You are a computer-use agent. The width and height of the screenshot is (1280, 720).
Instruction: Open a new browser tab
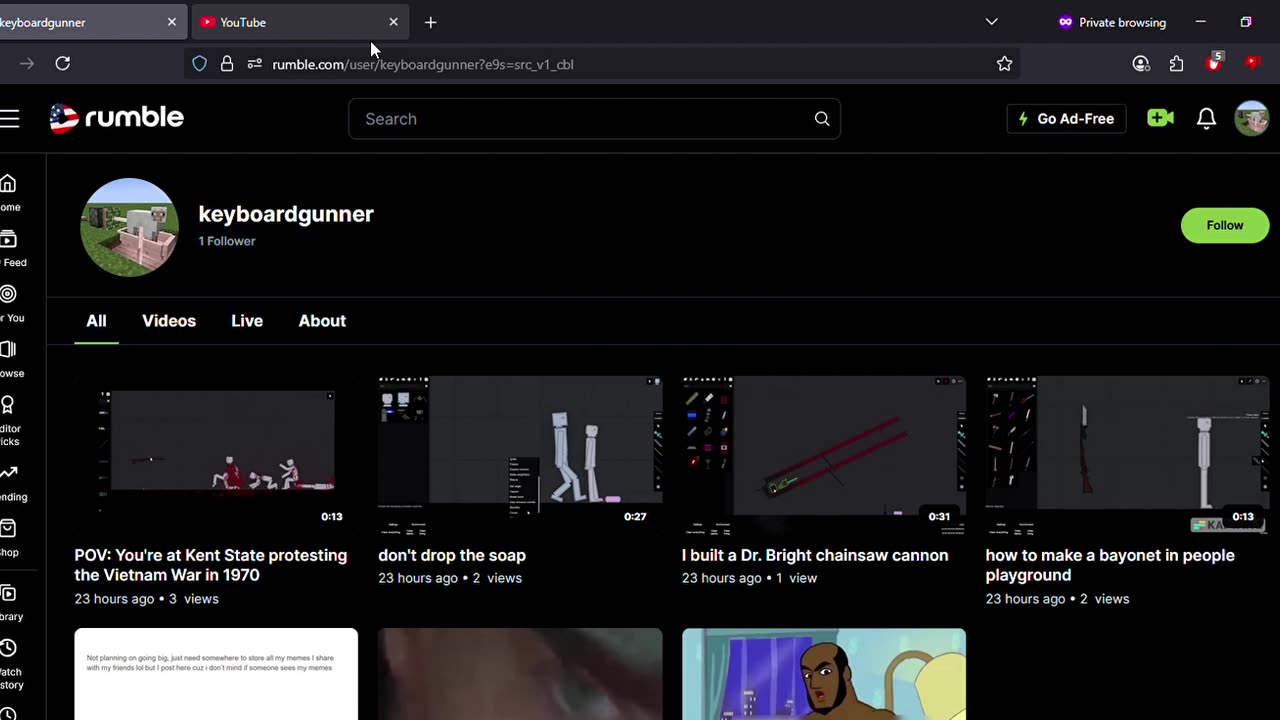[430, 22]
